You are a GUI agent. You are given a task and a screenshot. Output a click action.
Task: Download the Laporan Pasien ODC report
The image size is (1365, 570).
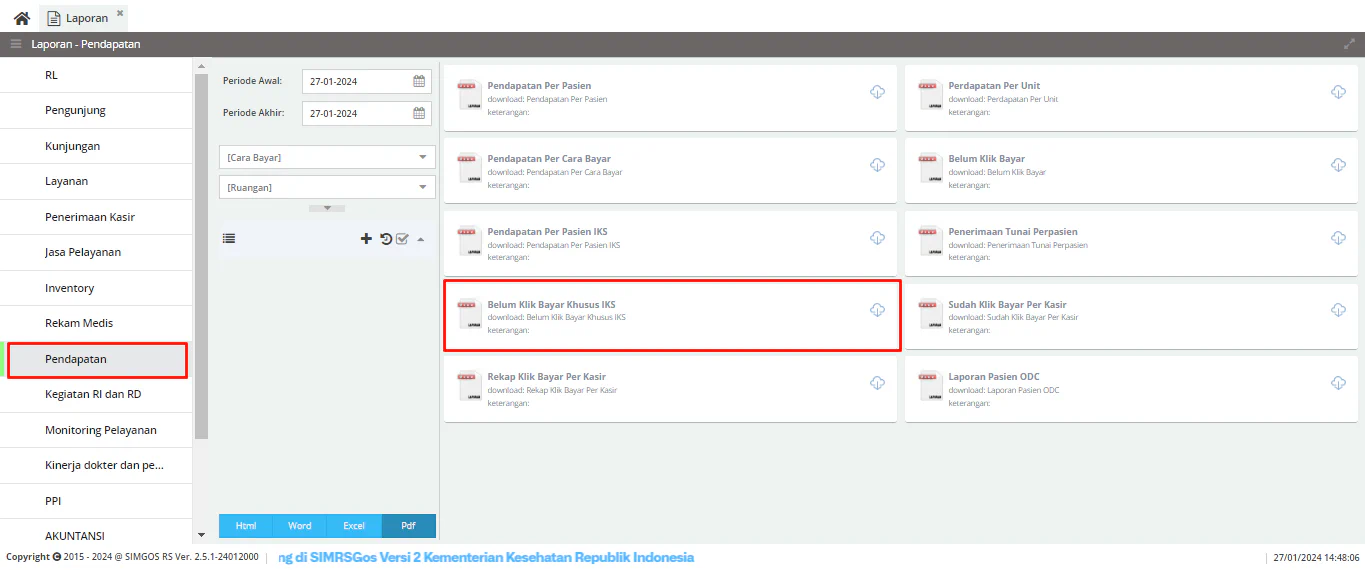[1338, 383]
